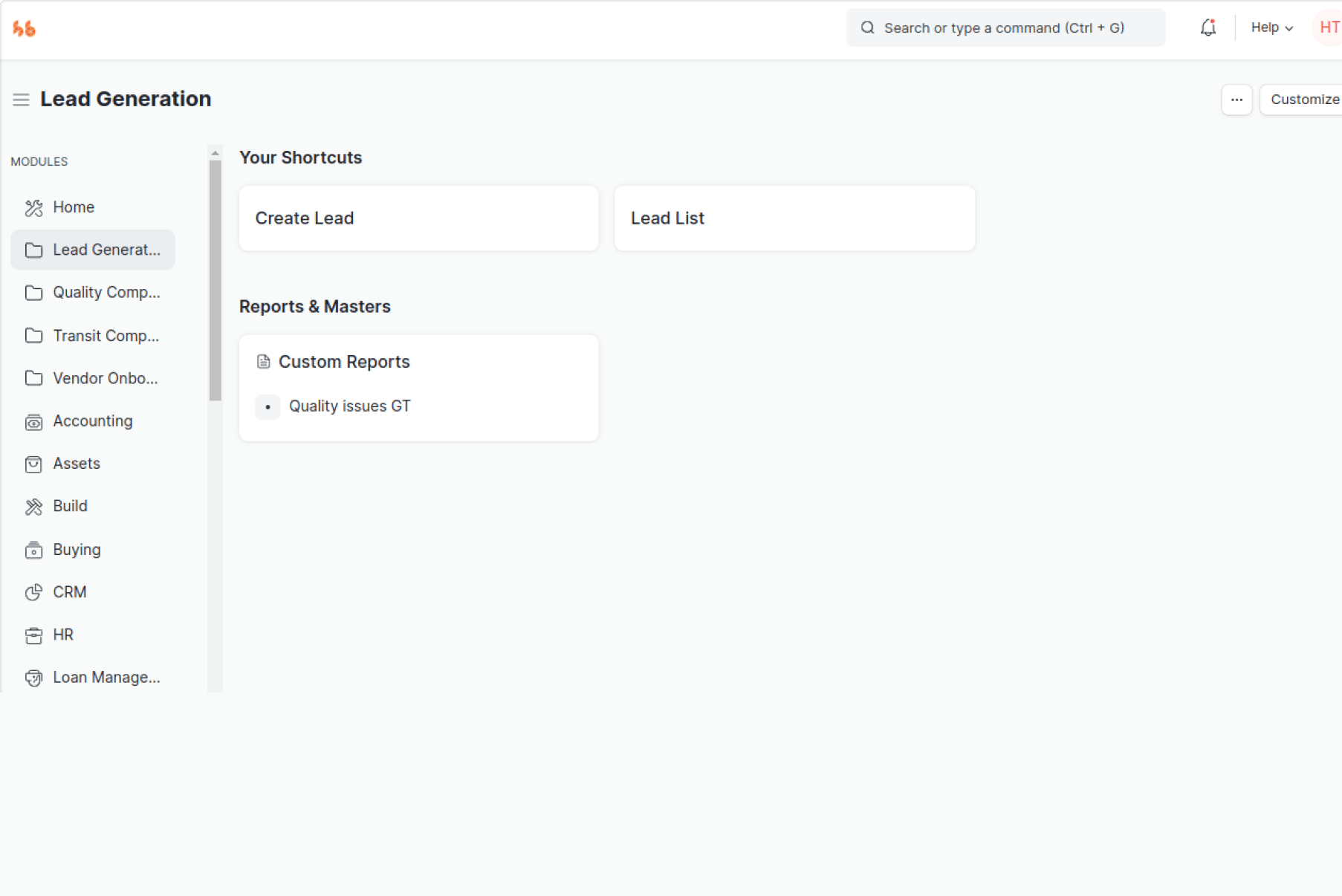The height and width of the screenshot is (896, 1342).
Task: Open the Create Lead shortcut
Action: click(418, 218)
